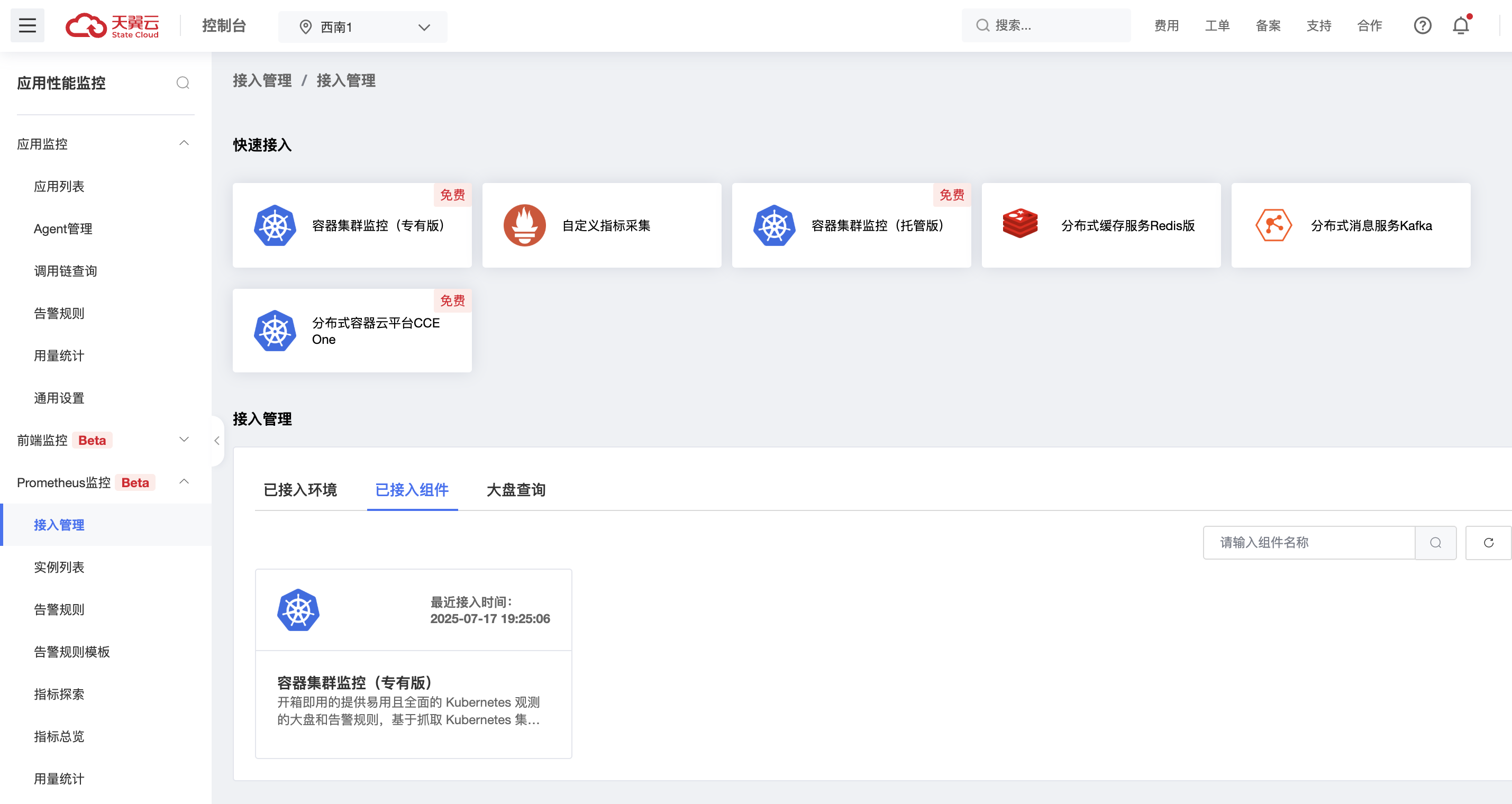Click the Prometheus flame icon
This screenshot has height=804, width=1512.
click(x=525, y=225)
